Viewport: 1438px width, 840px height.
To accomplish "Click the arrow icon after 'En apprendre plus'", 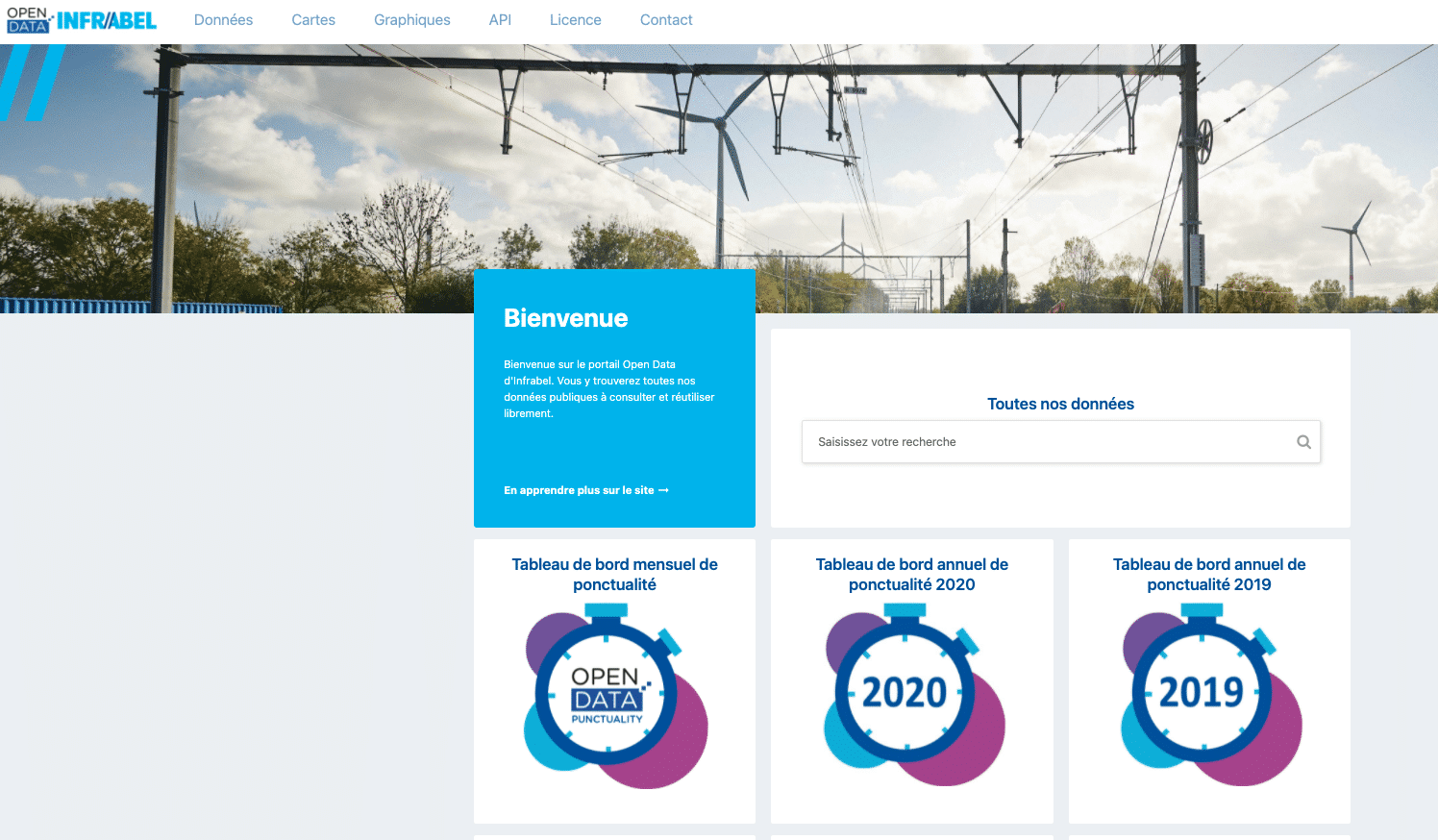I will point(663,490).
